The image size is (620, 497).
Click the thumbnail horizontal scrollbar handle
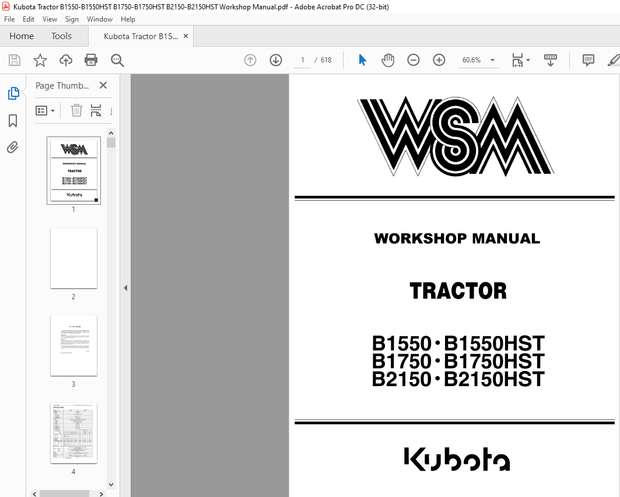tap(64, 494)
